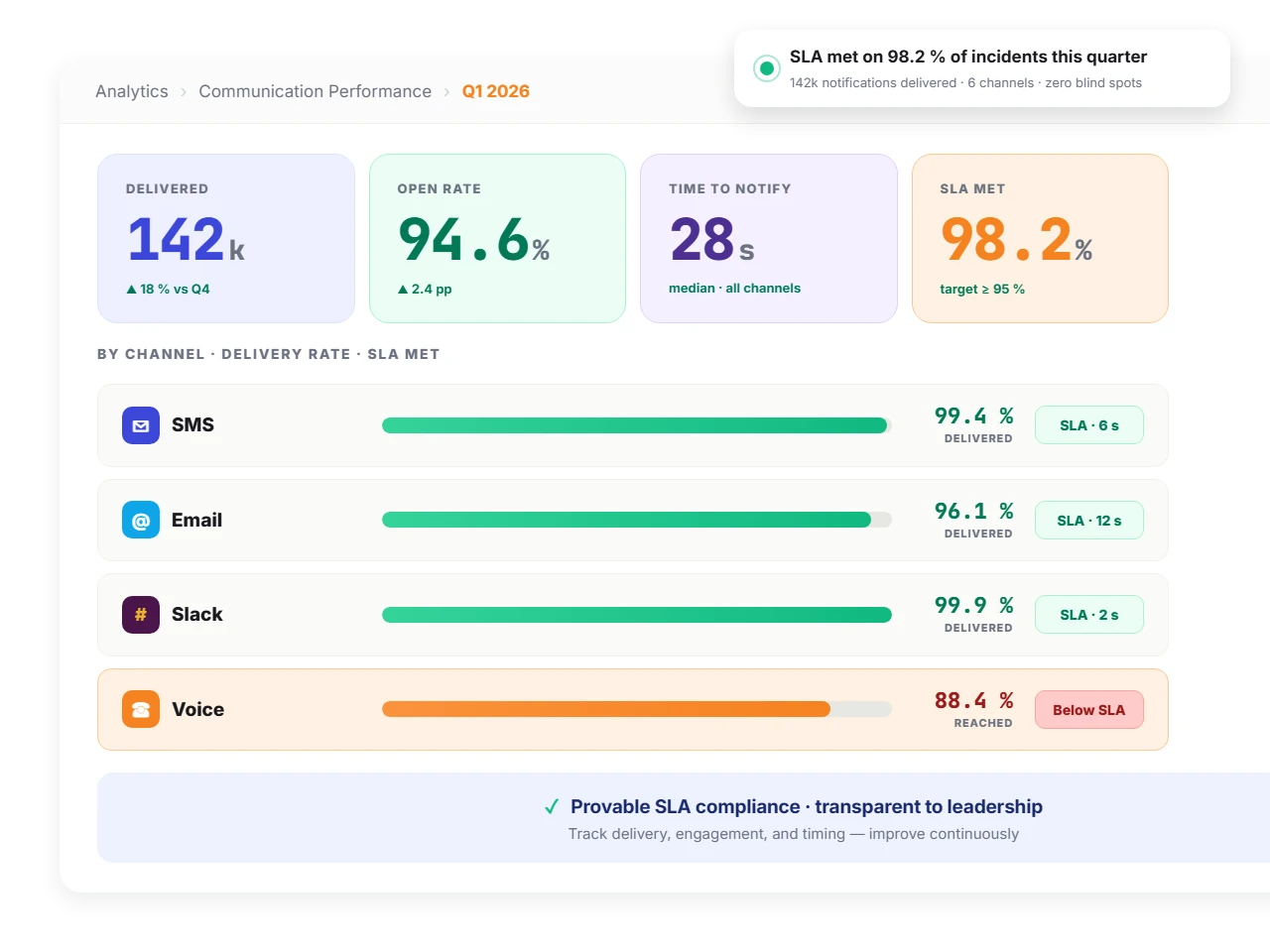This screenshot has height=952, width=1270.
Task: Click the Email channel label
Action: click(196, 520)
